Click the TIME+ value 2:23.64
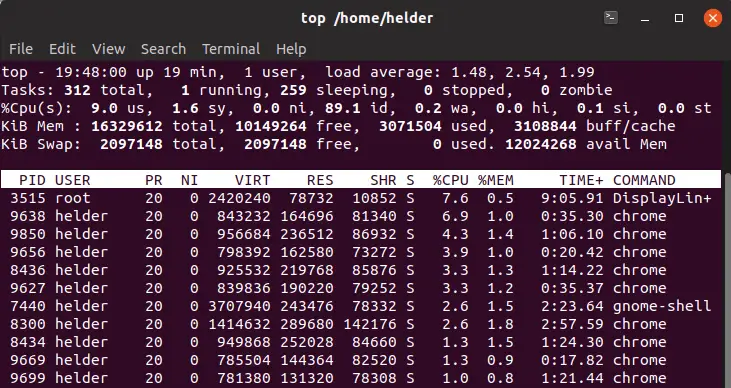Image resolution: width=731 pixels, height=388 pixels. 572,306
